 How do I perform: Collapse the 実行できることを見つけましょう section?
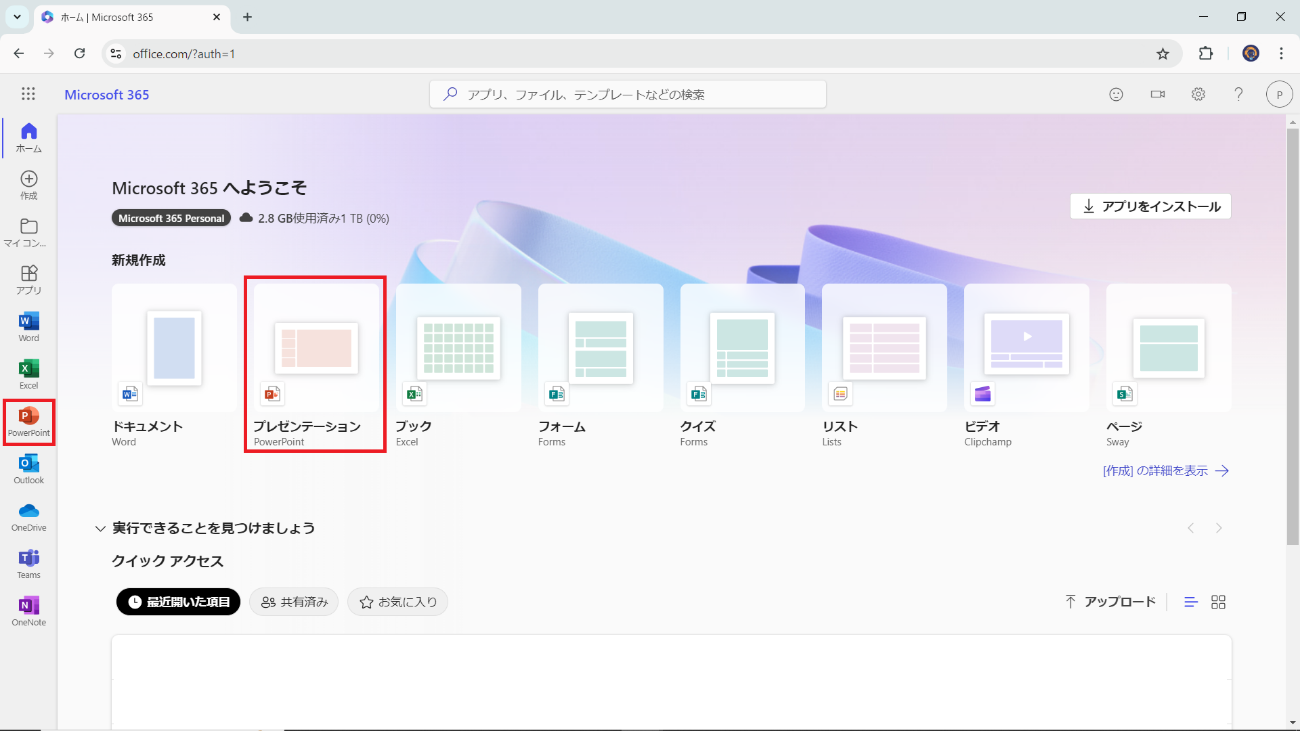pyautogui.click(x=100, y=528)
